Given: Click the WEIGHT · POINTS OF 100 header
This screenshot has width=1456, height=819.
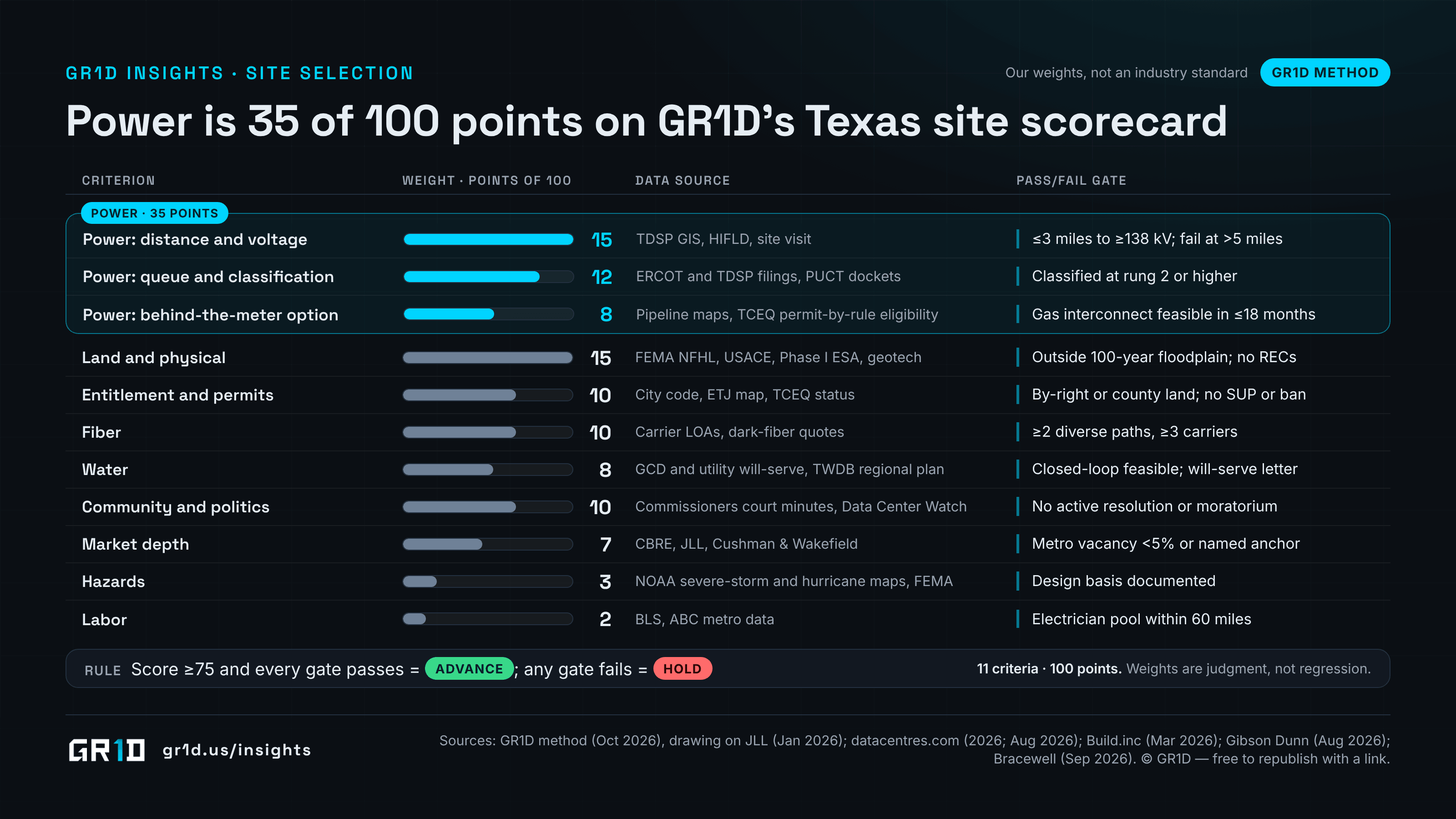Looking at the screenshot, I should pos(487,180).
